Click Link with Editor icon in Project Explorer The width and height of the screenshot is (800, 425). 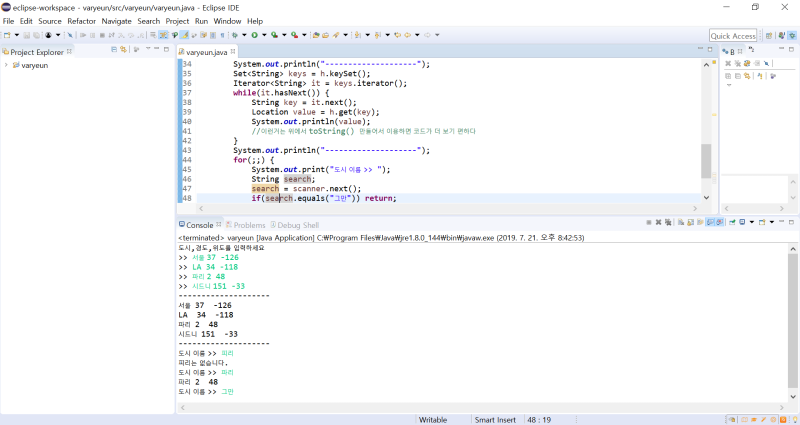click(123, 49)
